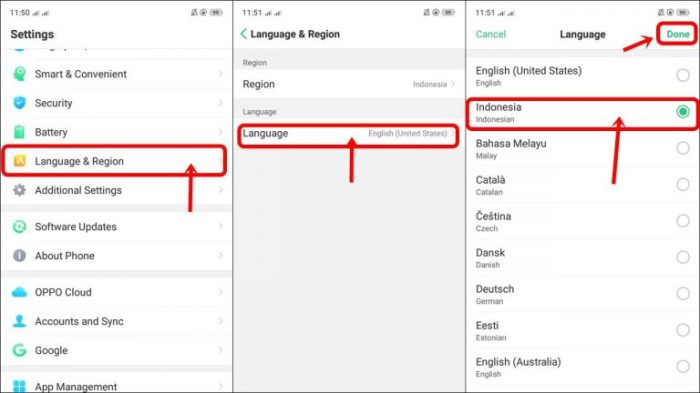The image size is (700, 393).
Task: Select English (United States) radio button
Action: (x=683, y=75)
